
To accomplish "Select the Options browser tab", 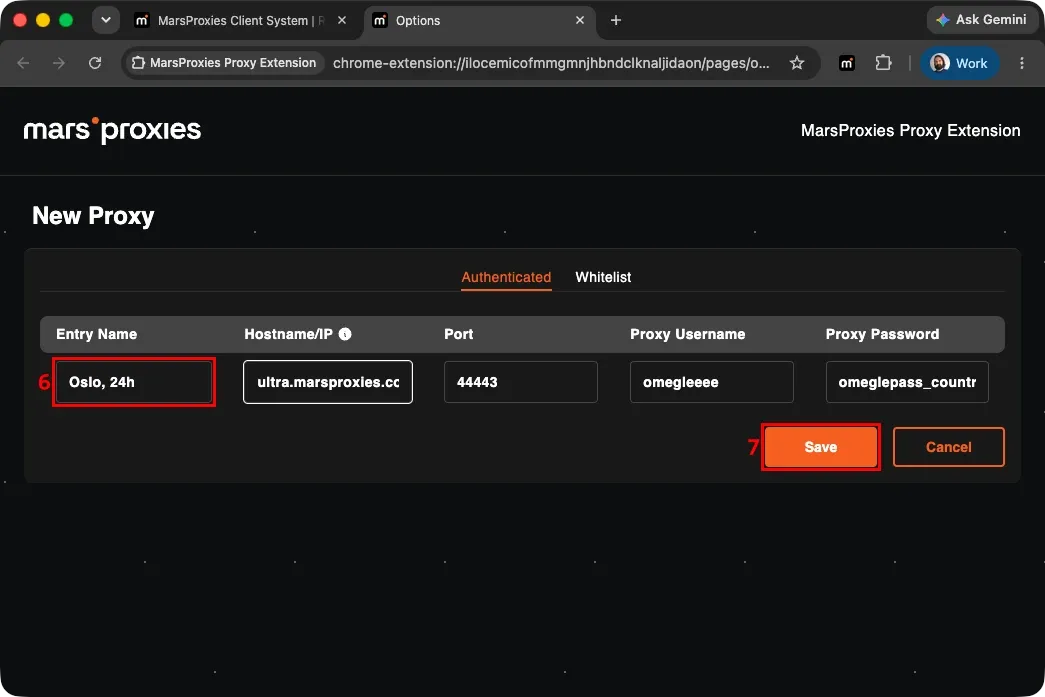I will click(479, 21).
